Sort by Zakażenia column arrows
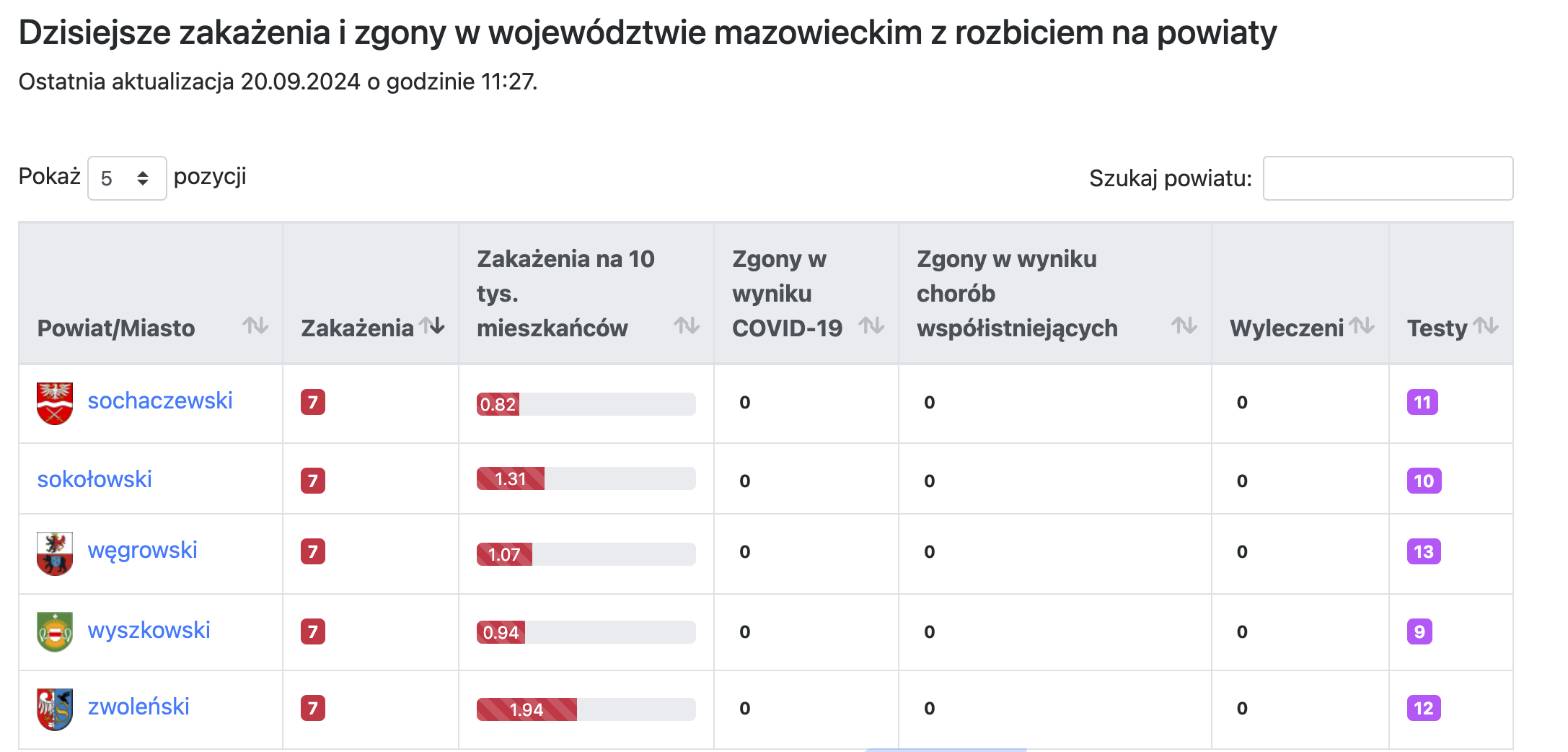The height and width of the screenshot is (752, 1568). [x=432, y=326]
